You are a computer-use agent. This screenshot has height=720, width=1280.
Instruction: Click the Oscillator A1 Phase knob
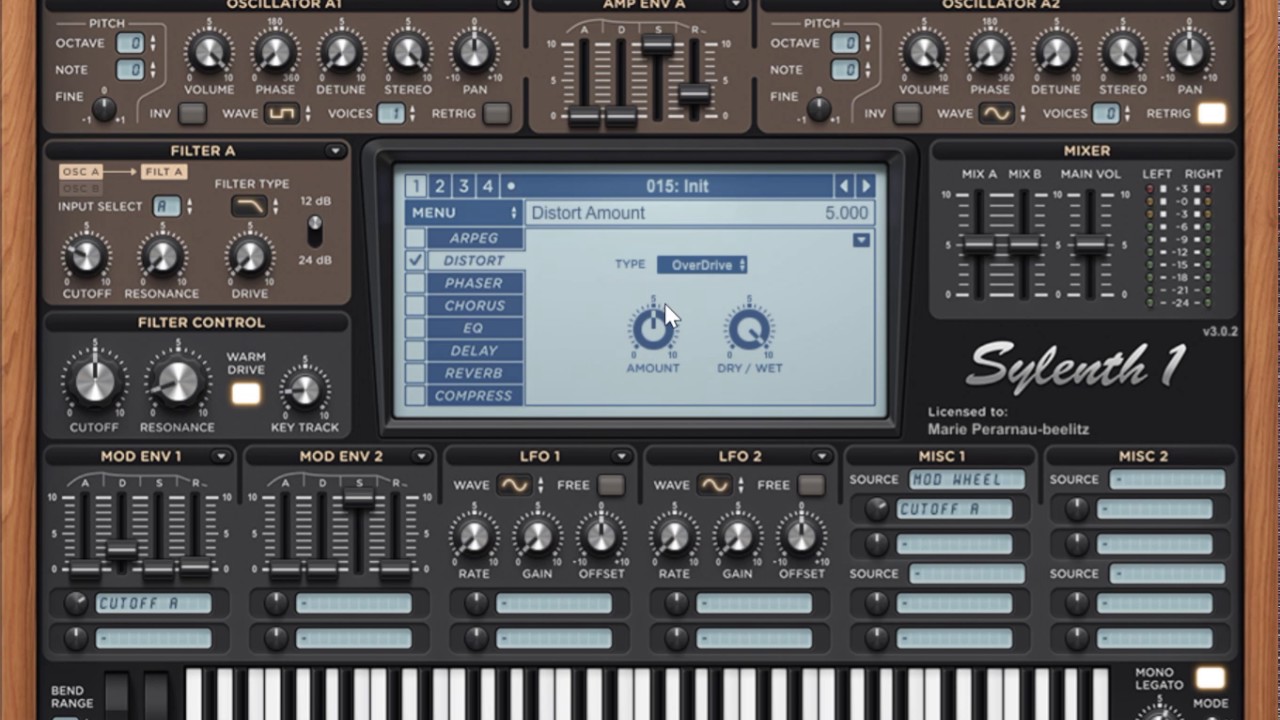[275, 52]
